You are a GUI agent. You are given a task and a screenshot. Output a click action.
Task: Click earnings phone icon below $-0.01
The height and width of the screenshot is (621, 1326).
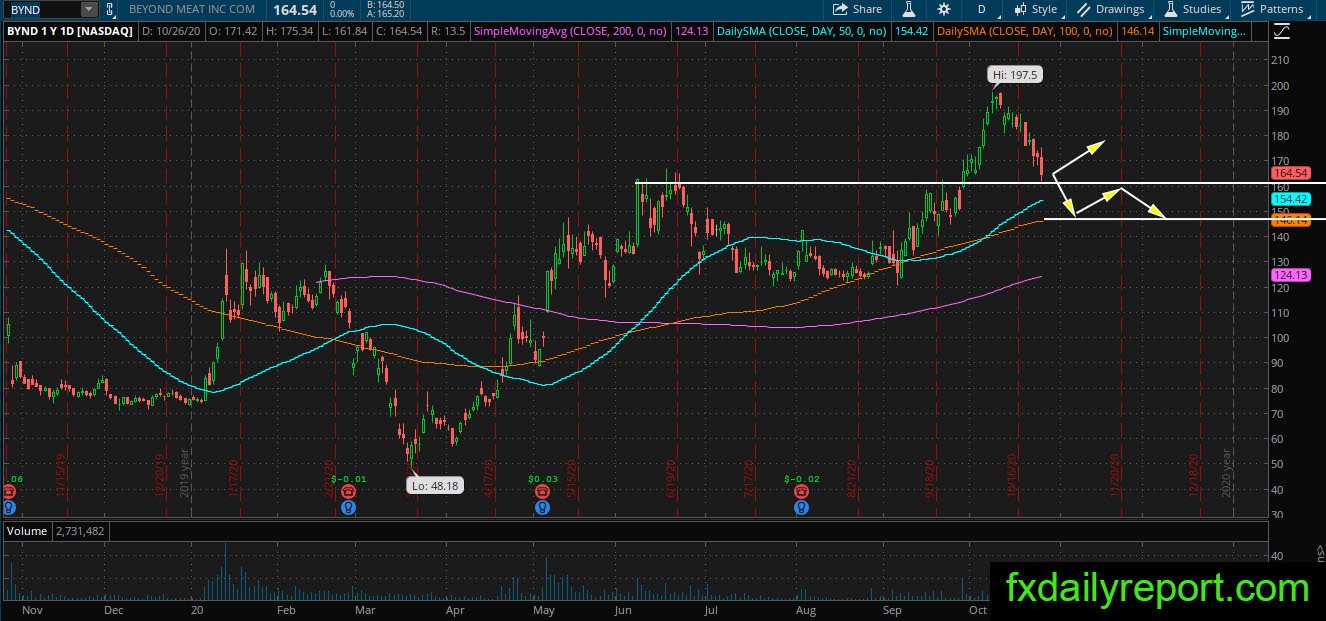[347, 492]
